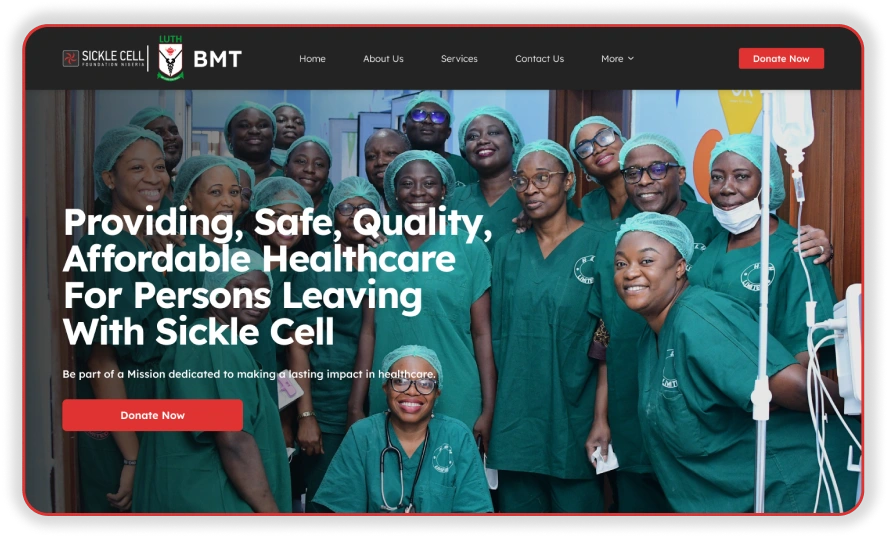Screen dimensions: 889x538
Task: Click the 'With Sickle Cell' headline line
Action: click(x=198, y=332)
